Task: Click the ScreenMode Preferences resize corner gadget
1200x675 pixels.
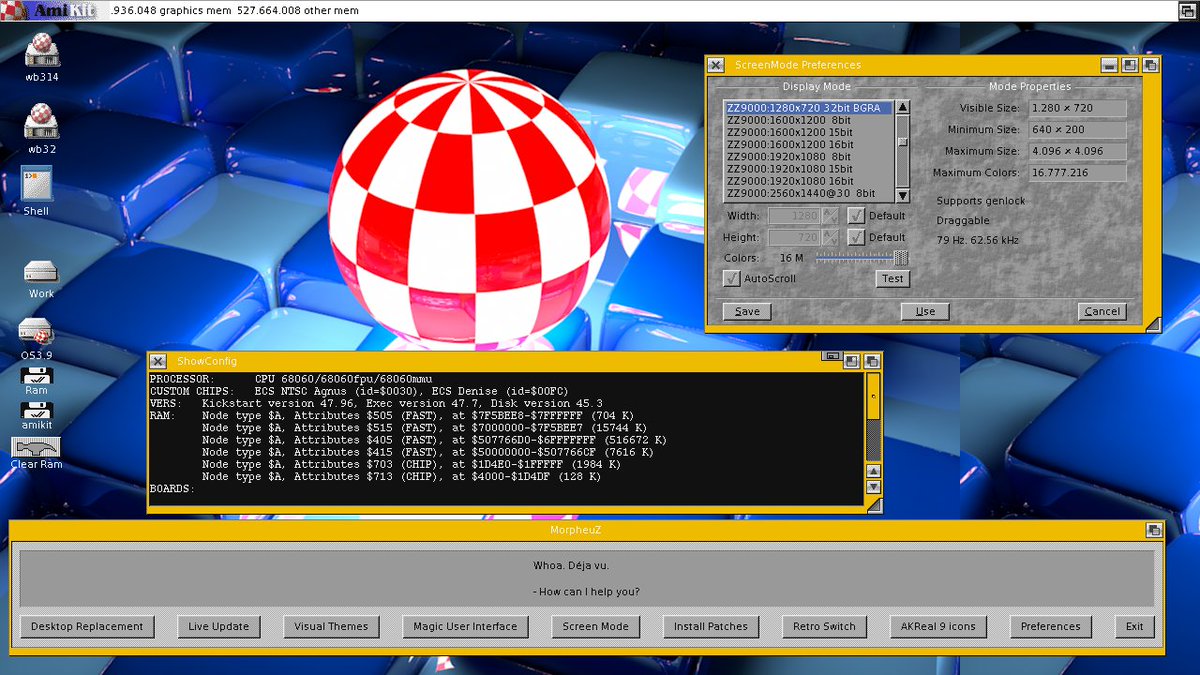Action: [x=1153, y=323]
